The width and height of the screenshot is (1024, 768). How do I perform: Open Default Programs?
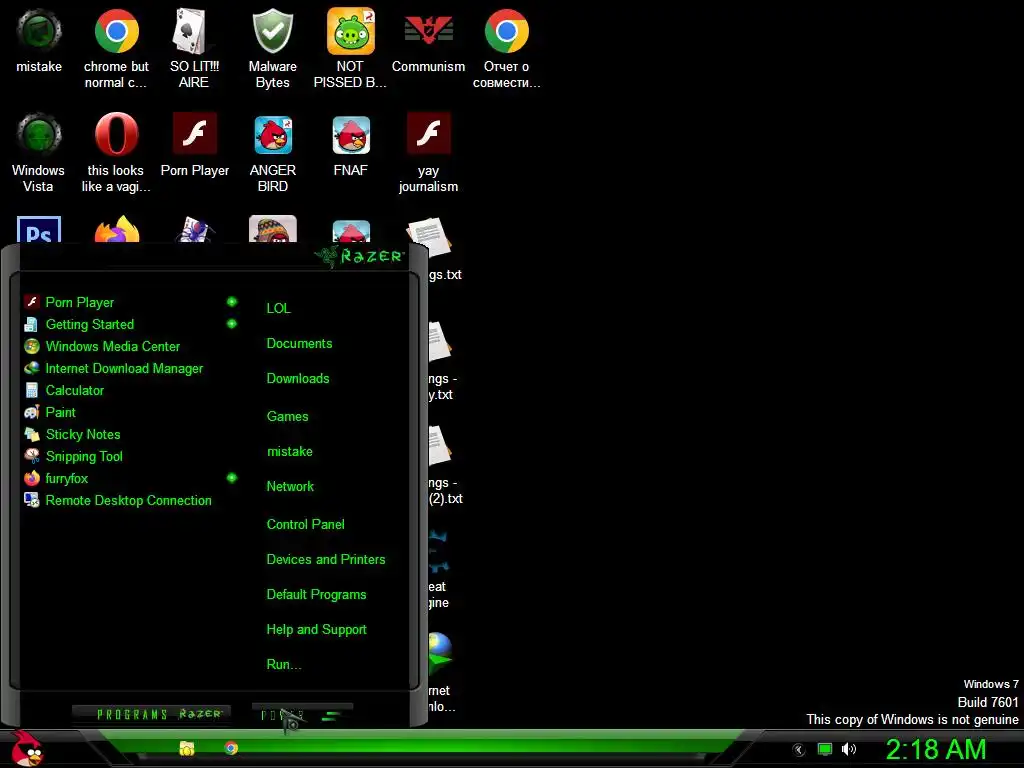[316, 595]
